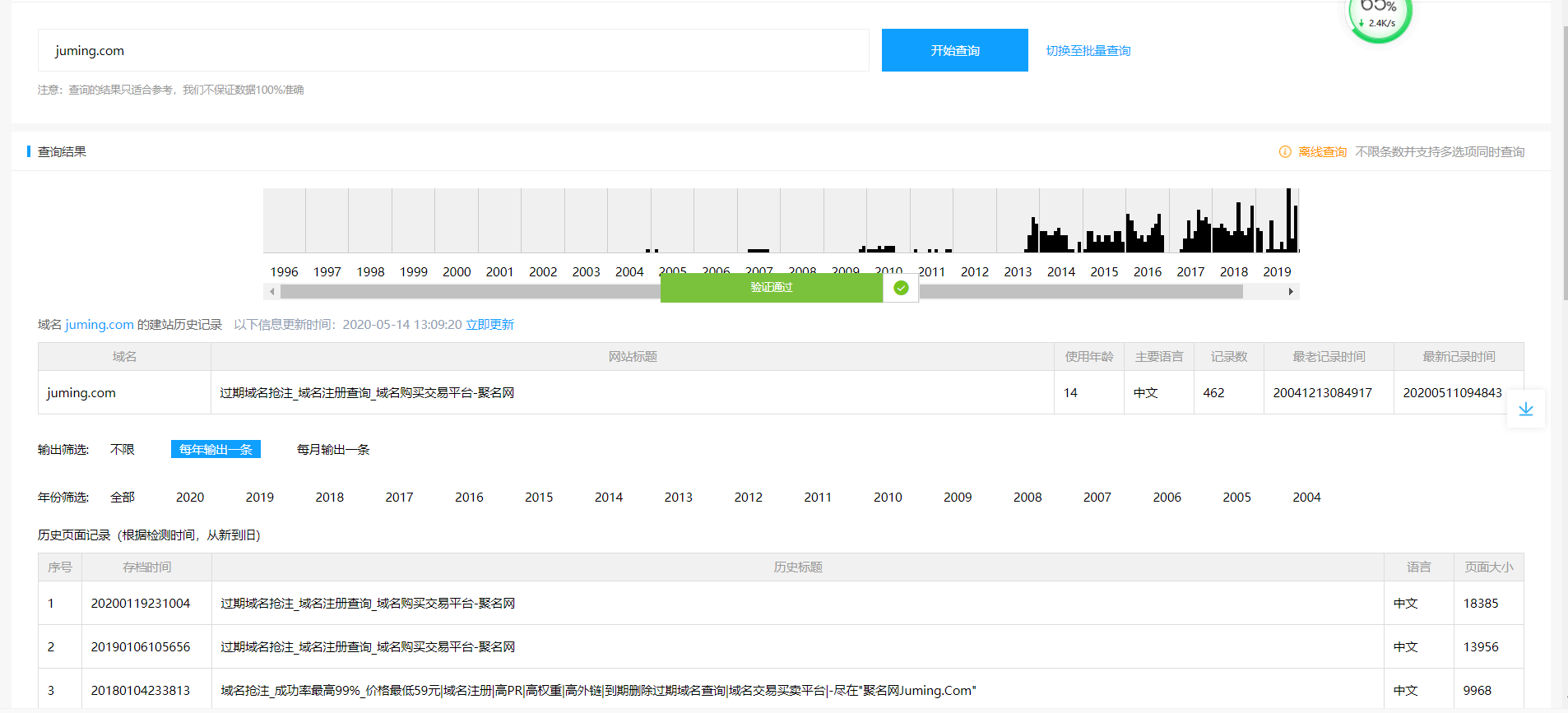Click the domain search input field

(452, 51)
